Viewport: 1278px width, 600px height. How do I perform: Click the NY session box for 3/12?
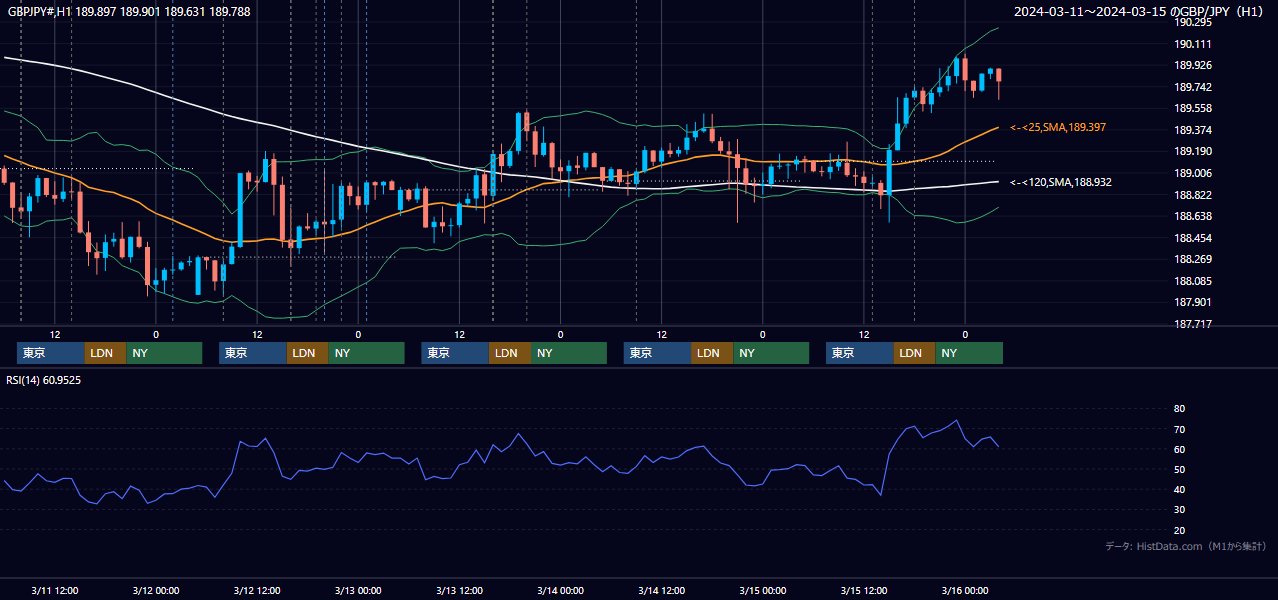(x=366, y=353)
